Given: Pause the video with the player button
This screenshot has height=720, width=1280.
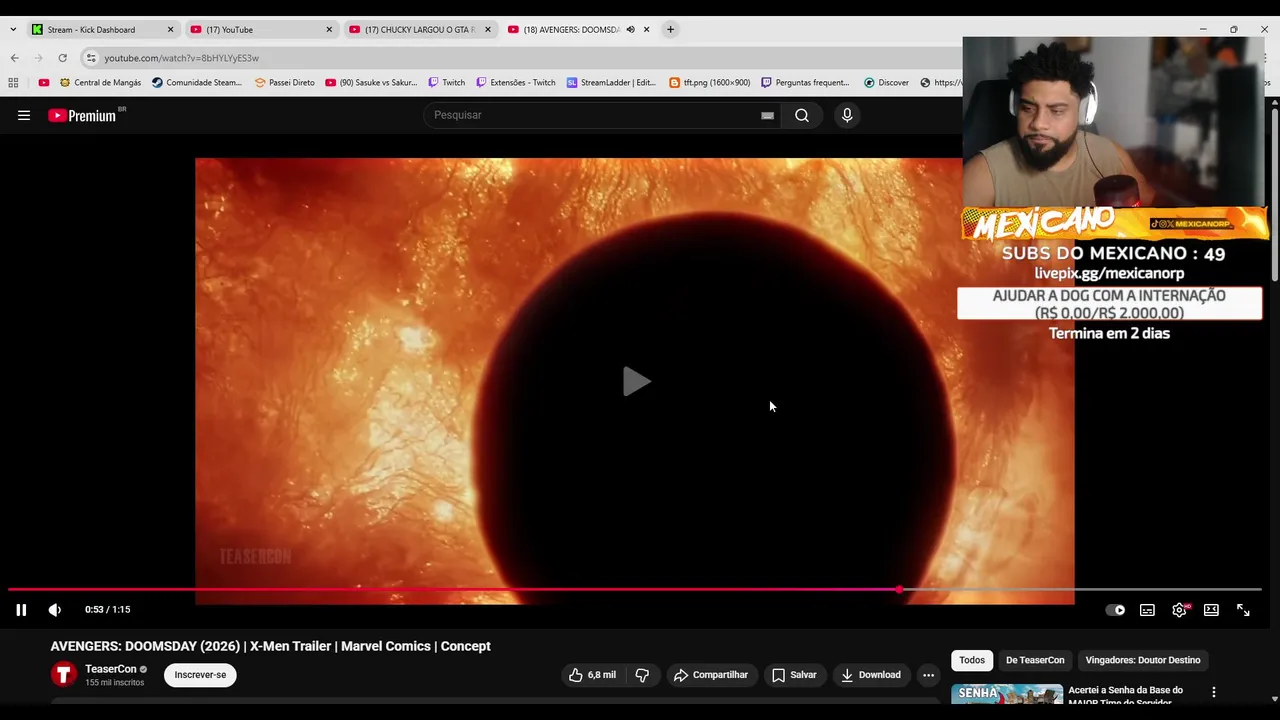Looking at the screenshot, I should pyautogui.click(x=21, y=610).
